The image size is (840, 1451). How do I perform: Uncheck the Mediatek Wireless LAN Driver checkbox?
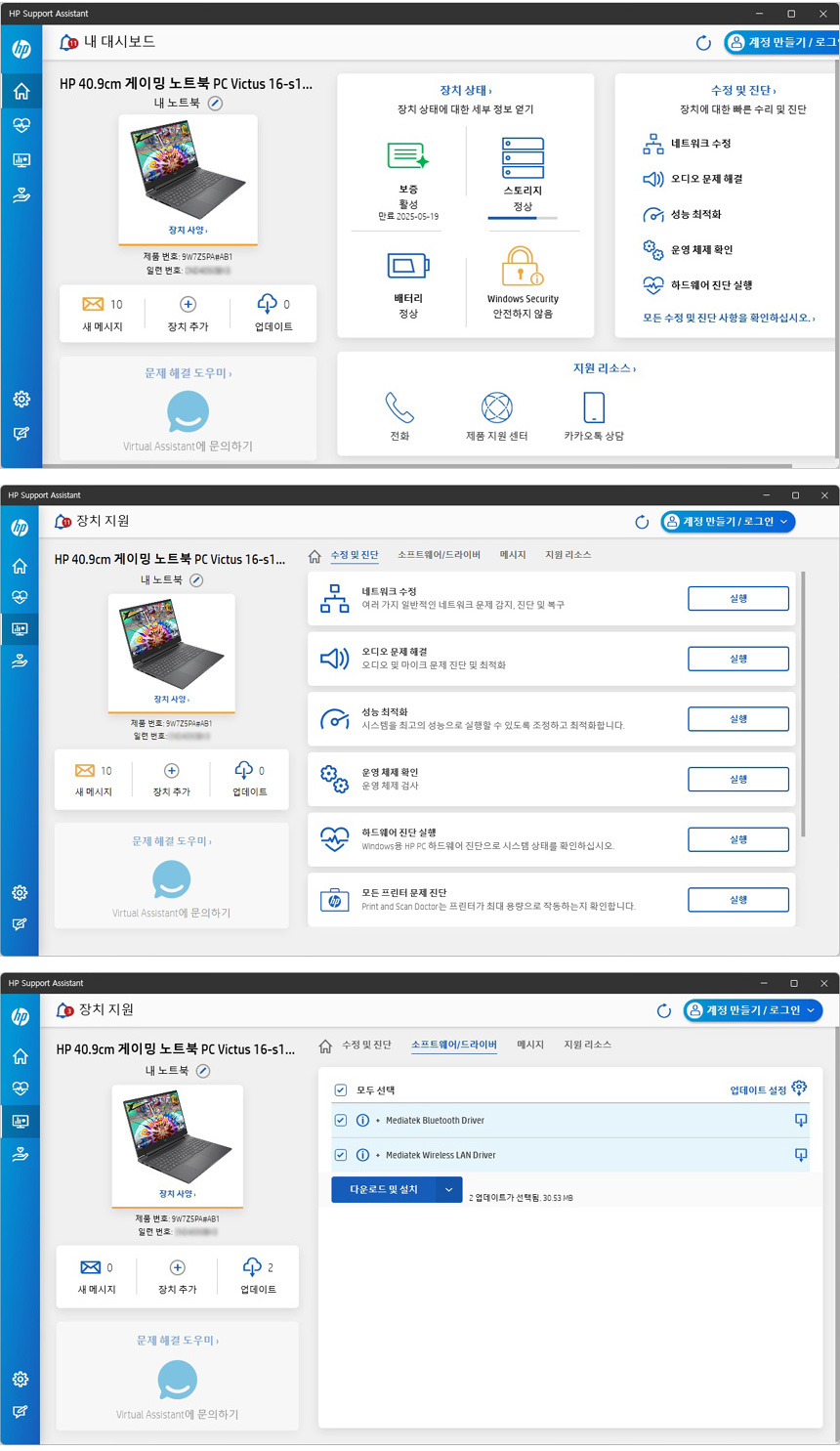[341, 1155]
